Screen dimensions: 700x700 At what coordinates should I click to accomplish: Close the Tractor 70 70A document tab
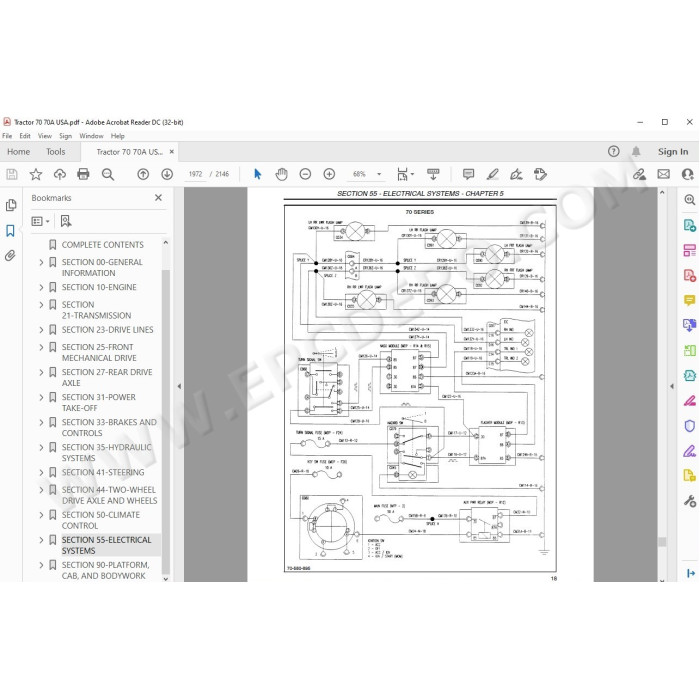171,152
